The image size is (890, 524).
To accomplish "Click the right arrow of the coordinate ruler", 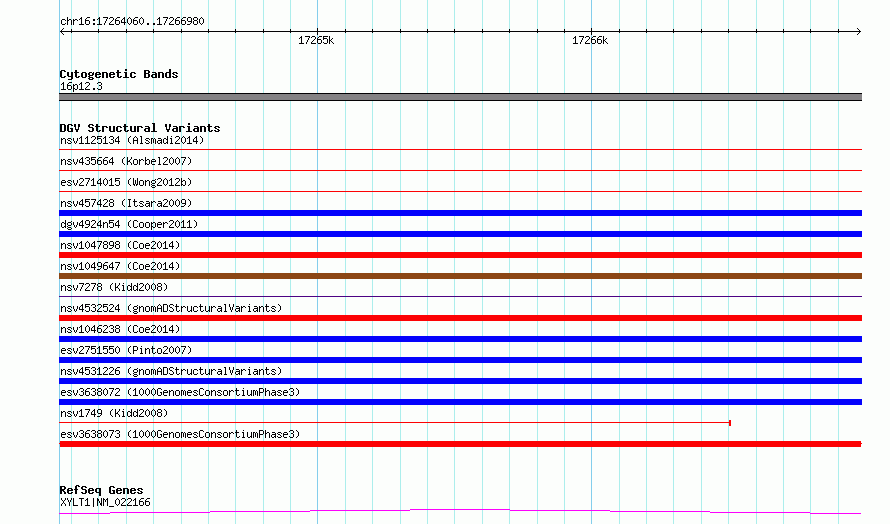I will (x=858, y=32).
